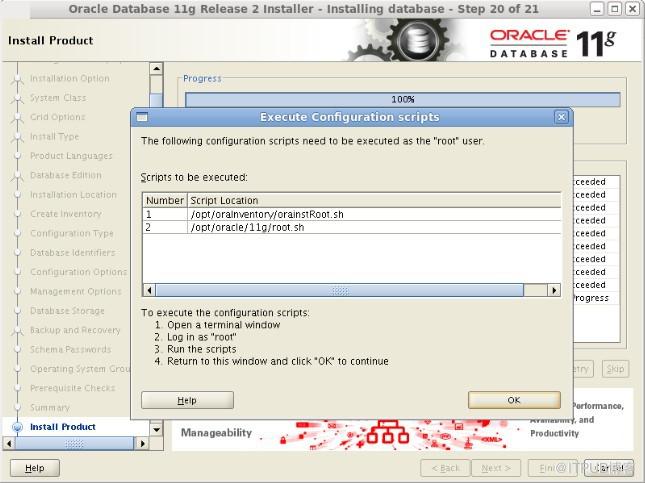The width and height of the screenshot is (645, 483).
Task: Click script table scroll-right arrow
Action: [x=554, y=290]
